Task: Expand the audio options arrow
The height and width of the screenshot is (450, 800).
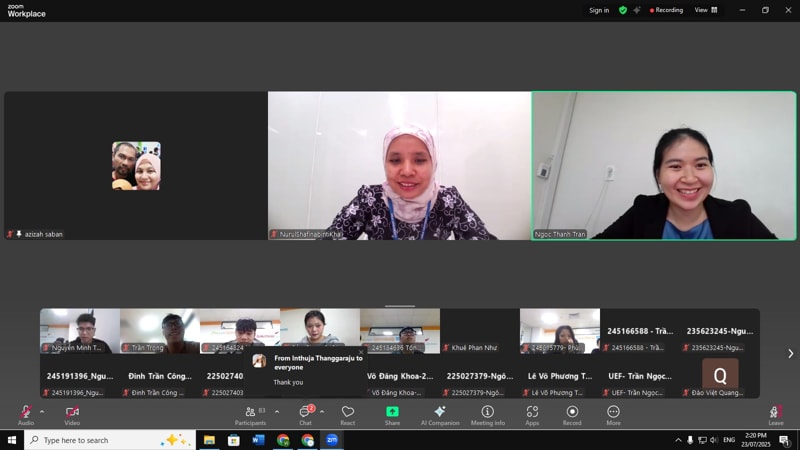Action: click(x=42, y=411)
